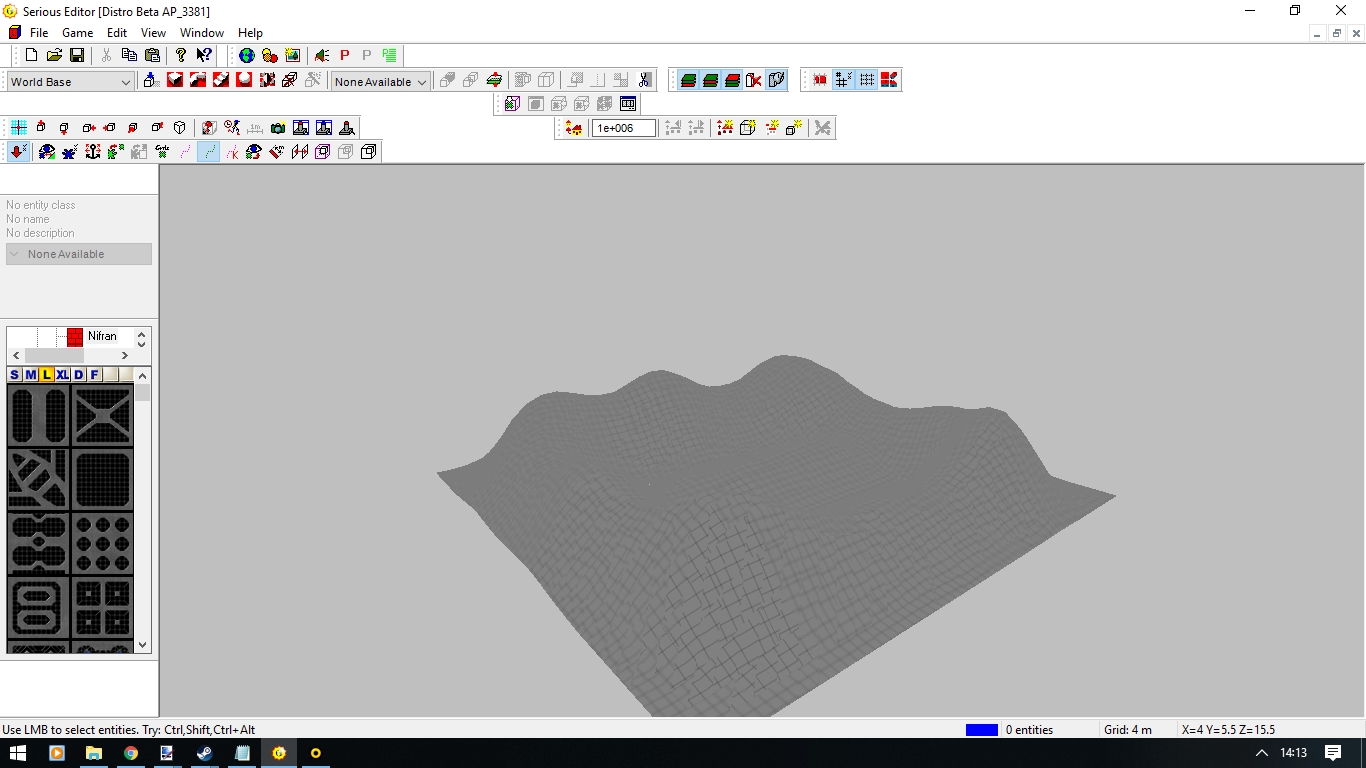1366x768 pixels.
Task: Click the dark window-panel icon after the grayed cubes
Action: (628, 103)
